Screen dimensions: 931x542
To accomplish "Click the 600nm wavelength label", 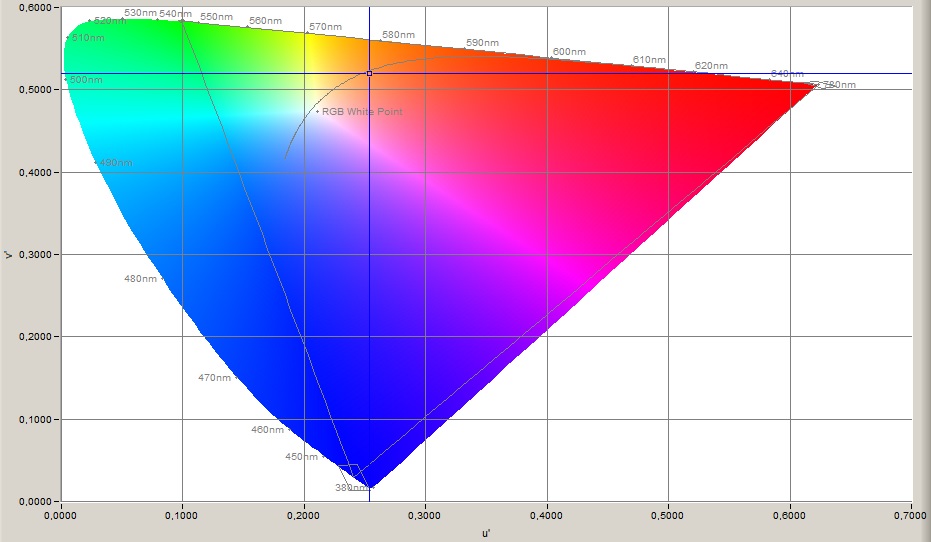I will coord(569,52).
